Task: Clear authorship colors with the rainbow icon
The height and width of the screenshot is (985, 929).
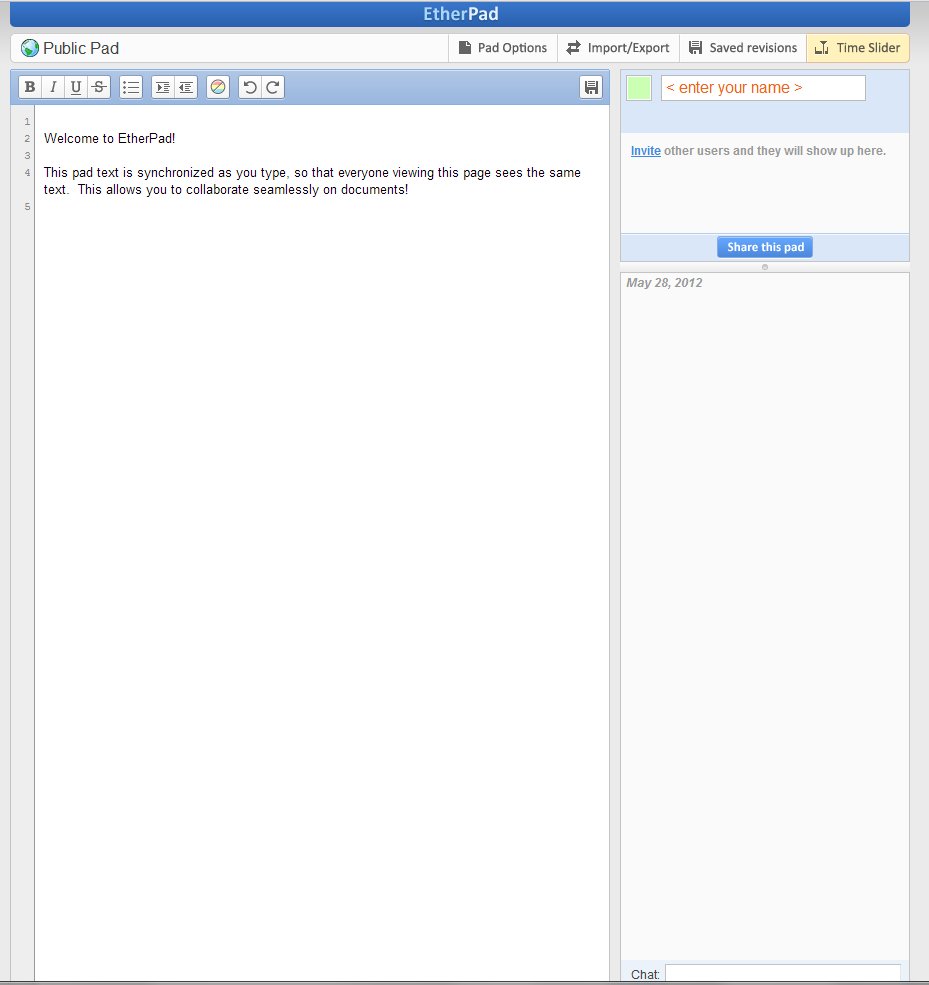Action: [x=218, y=87]
